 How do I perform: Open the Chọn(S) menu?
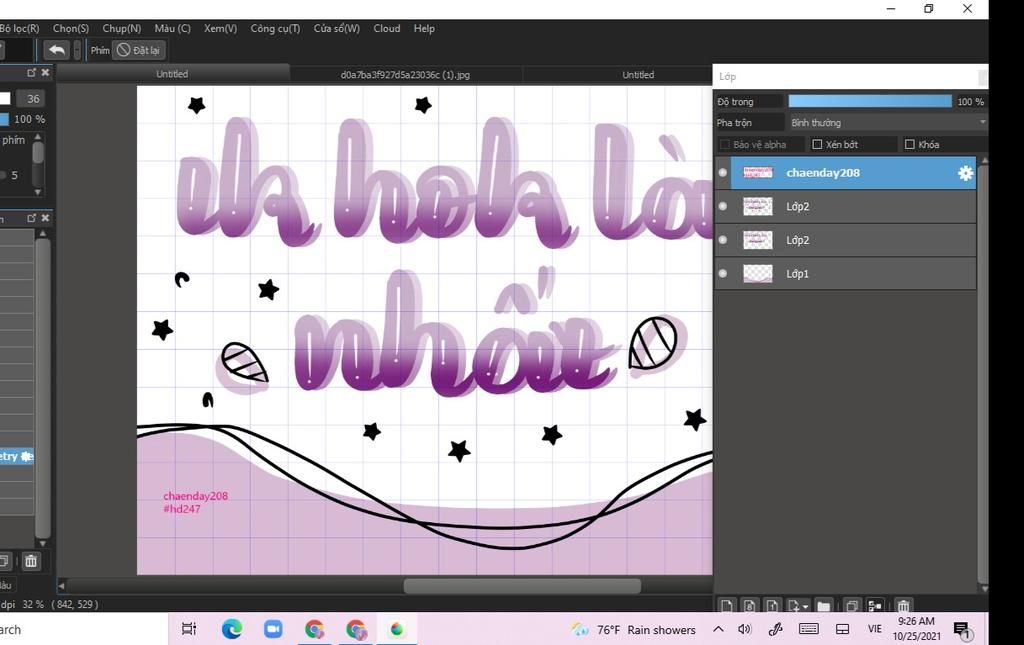click(71, 29)
